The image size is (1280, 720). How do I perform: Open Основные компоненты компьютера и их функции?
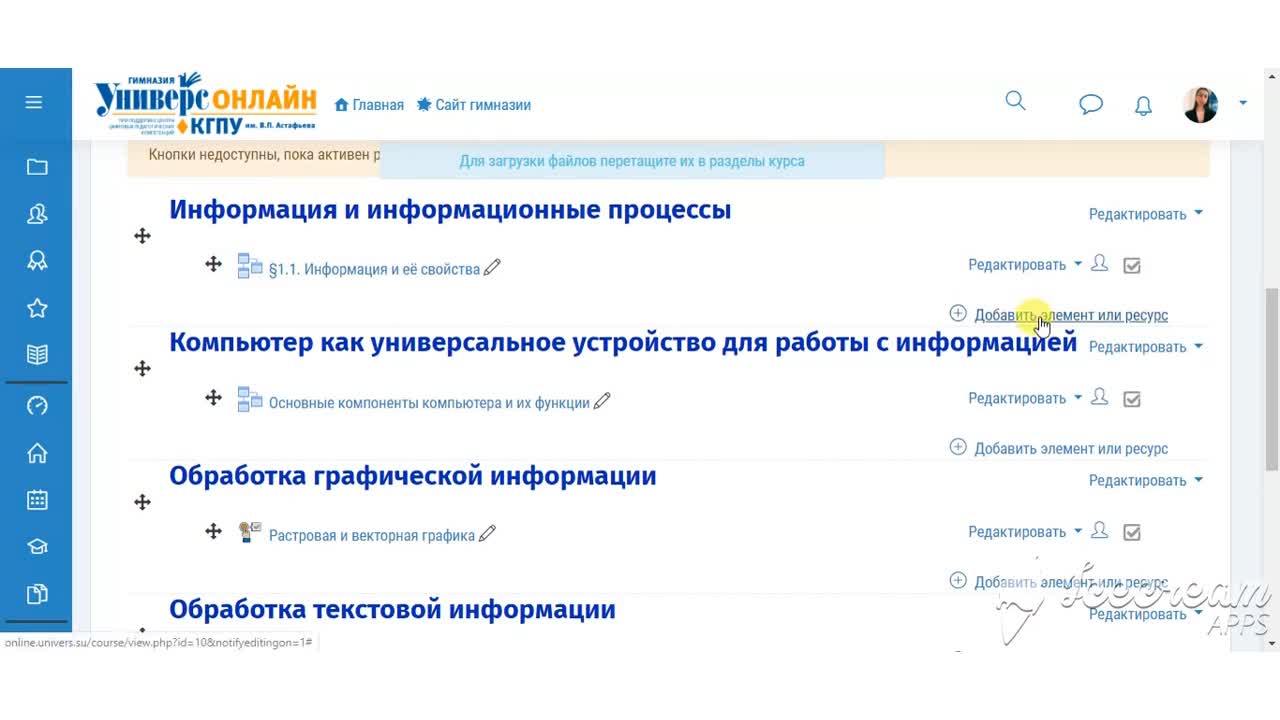coord(429,403)
